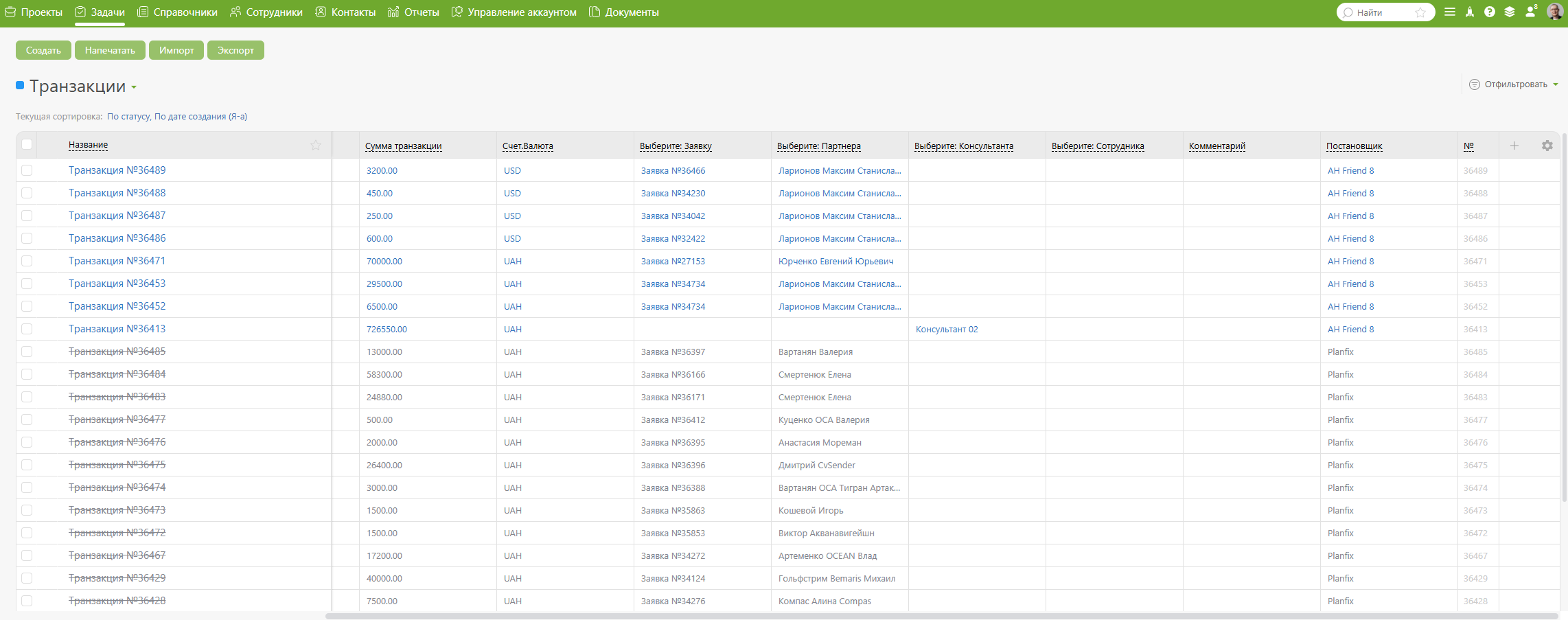Sort by Сумма транзакции column header
The image size is (1568, 620).
(x=403, y=146)
